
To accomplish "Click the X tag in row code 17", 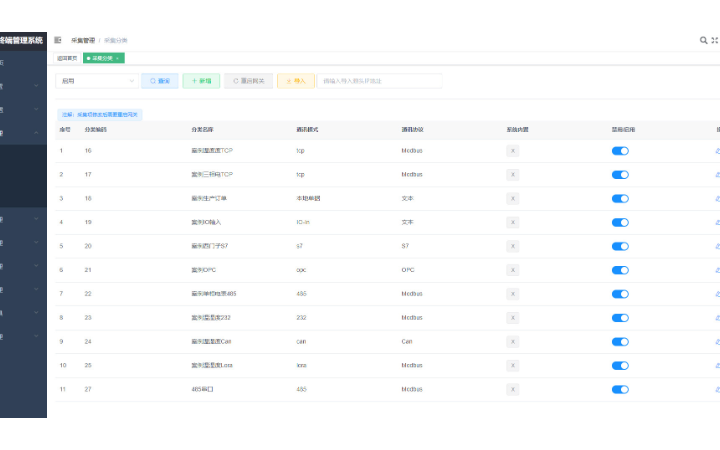I will pos(512,174).
